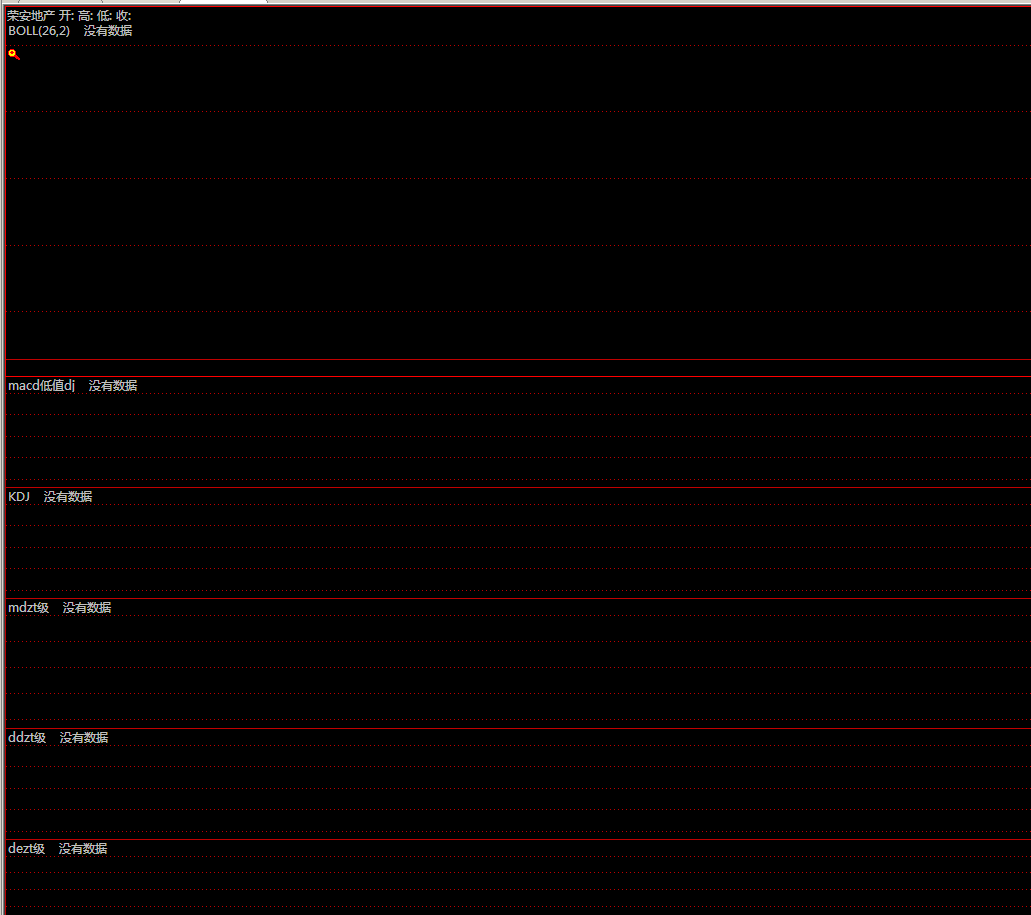Click 没有数据 text beside KDJ

[68, 497]
